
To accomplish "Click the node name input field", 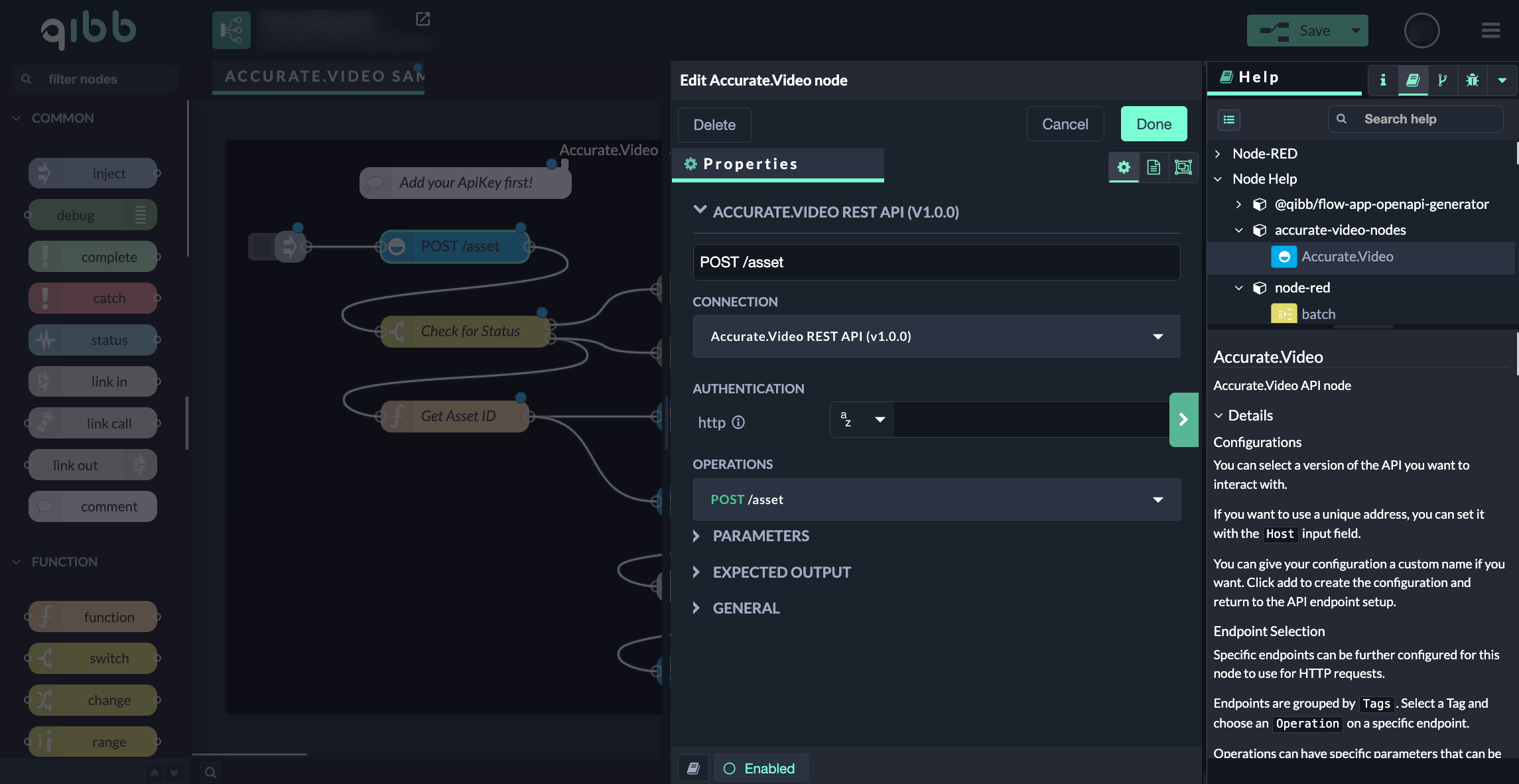I will pos(936,263).
